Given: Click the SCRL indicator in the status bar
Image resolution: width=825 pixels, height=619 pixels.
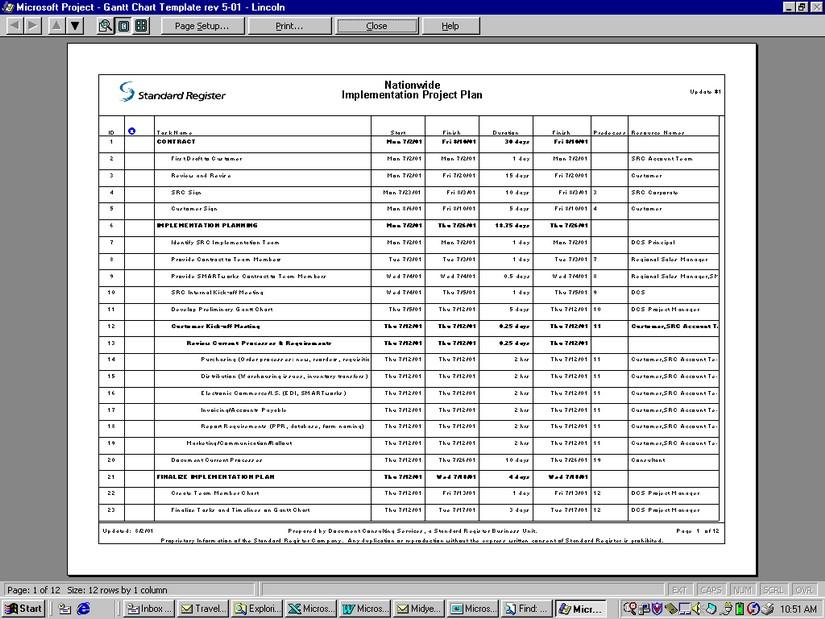Looking at the screenshot, I should coord(773,590).
